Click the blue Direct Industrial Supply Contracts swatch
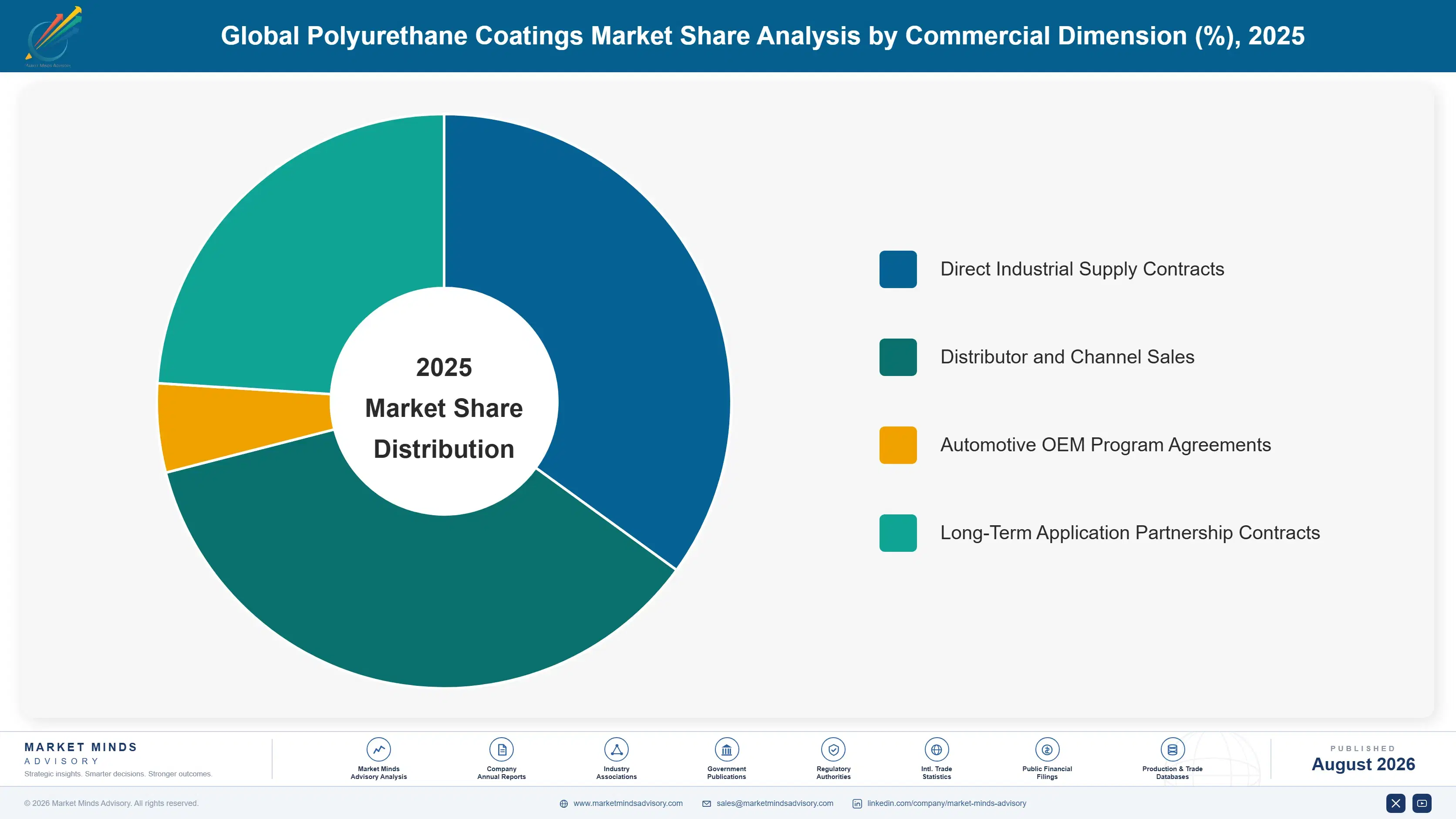1456x819 pixels. click(898, 269)
